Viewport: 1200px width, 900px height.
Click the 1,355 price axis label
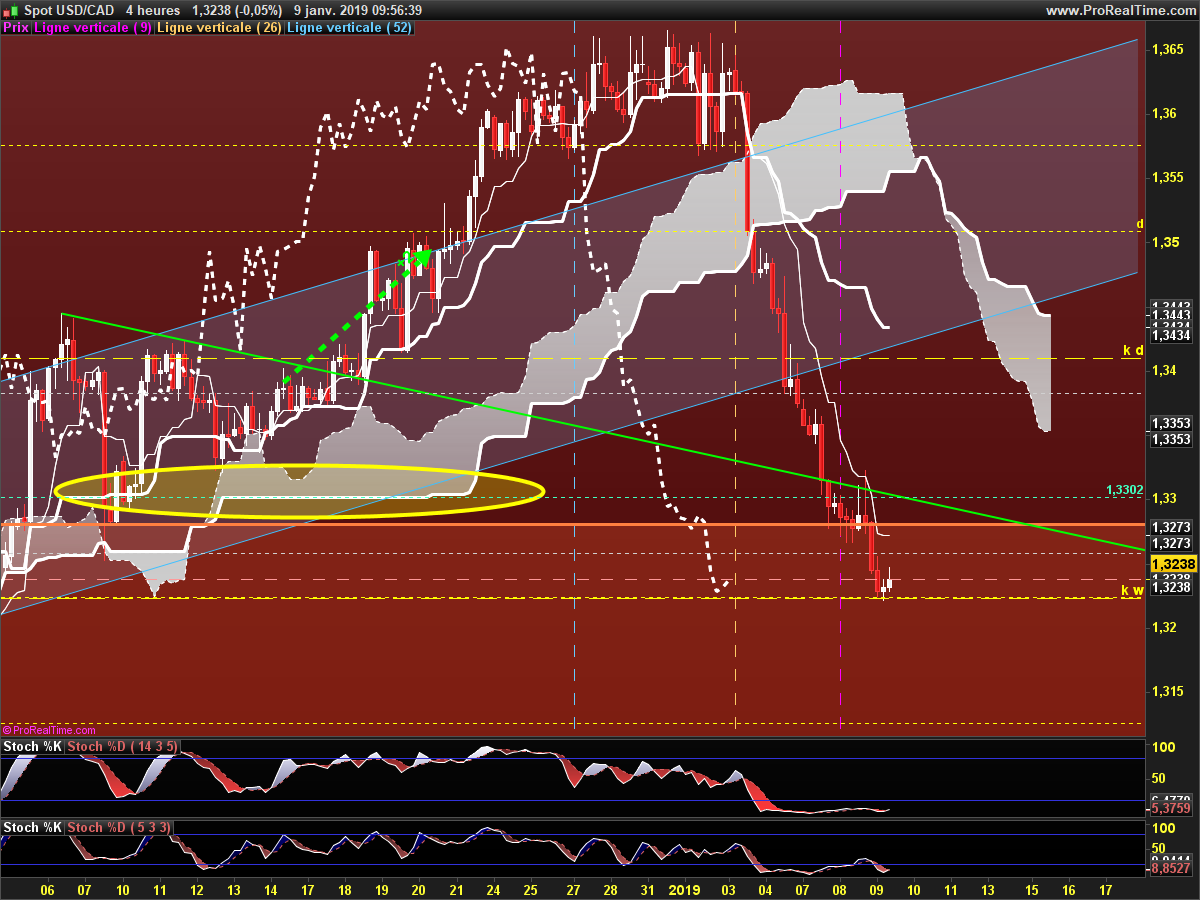1168,177
